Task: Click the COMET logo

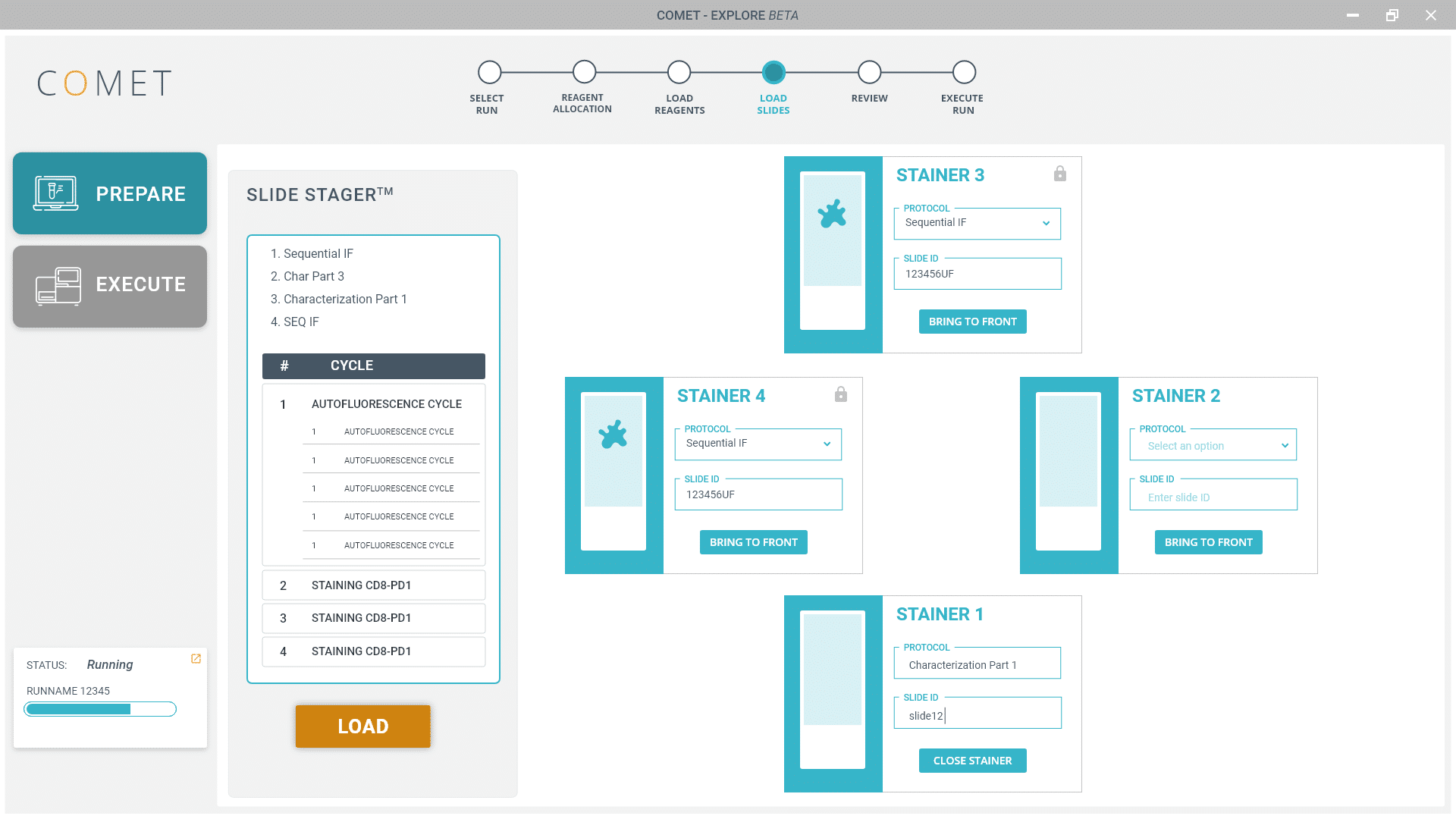Action: point(105,83)
